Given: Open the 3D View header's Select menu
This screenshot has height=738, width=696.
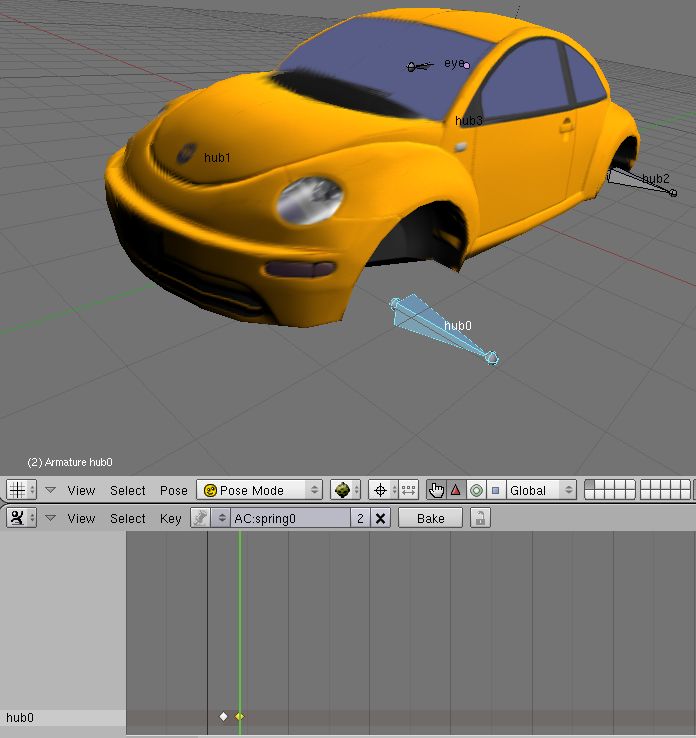Looking at the screenshot, I should (128, 490).
